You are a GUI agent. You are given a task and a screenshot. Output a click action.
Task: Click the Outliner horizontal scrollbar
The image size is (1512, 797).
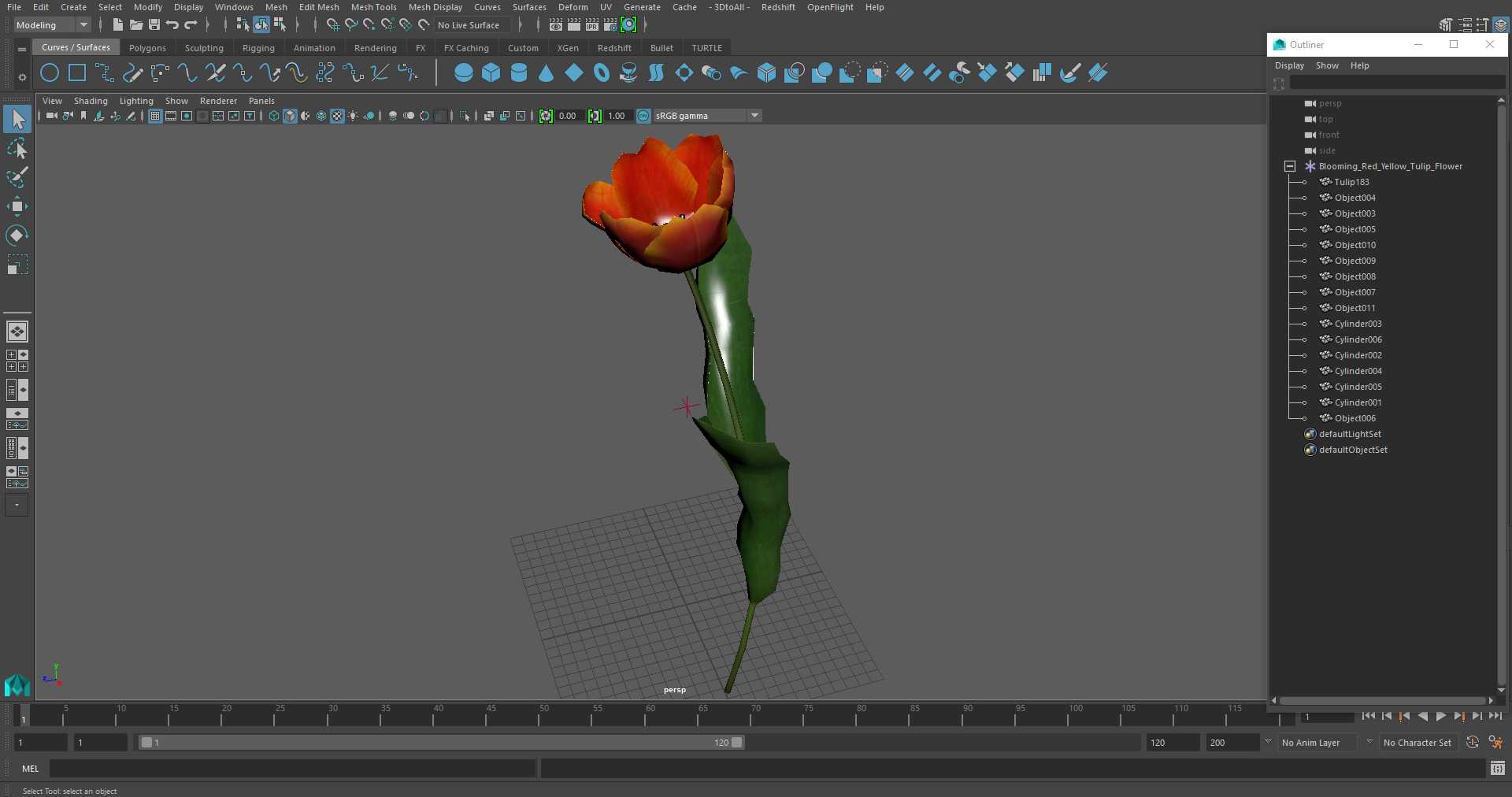pyautogui.click(x=1382, y=700)
